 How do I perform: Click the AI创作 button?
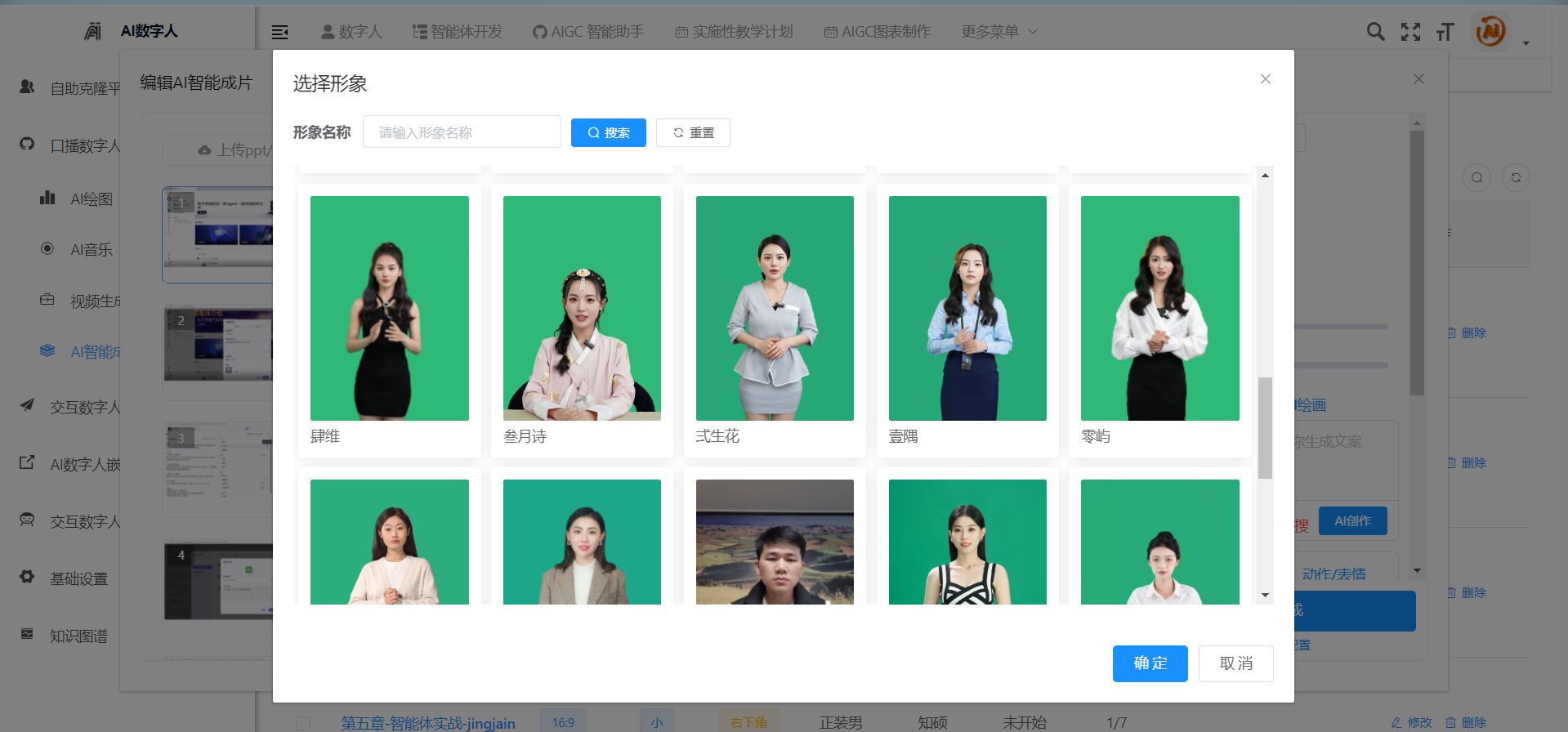[1352, 520]
